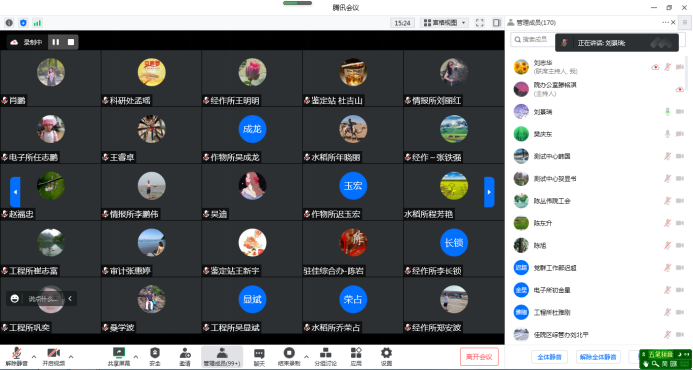Screen dimensions: 693x370
Task: Collapse the chat bubble with the chevron
Action: (x=70, y=298)
